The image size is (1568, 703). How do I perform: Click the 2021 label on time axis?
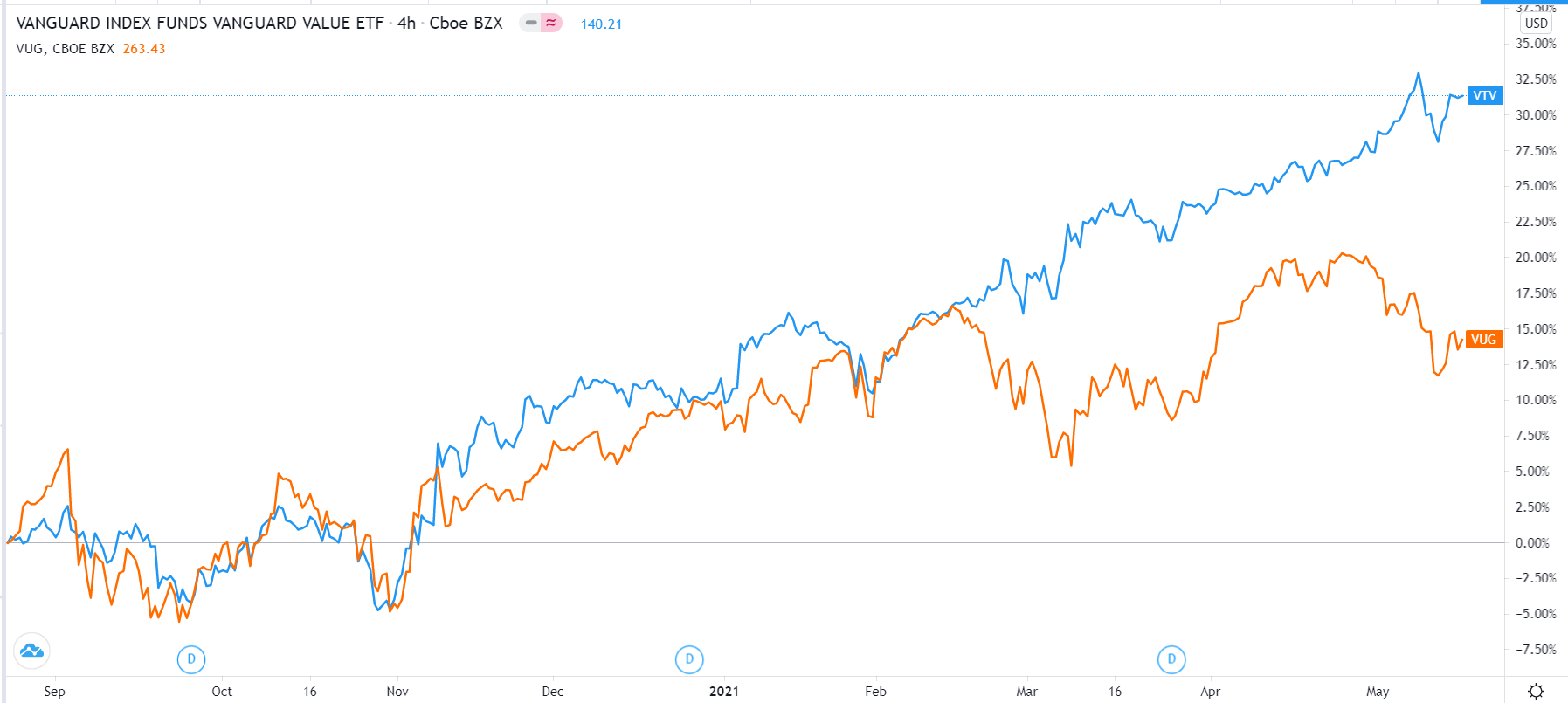[x=724, y=692]
